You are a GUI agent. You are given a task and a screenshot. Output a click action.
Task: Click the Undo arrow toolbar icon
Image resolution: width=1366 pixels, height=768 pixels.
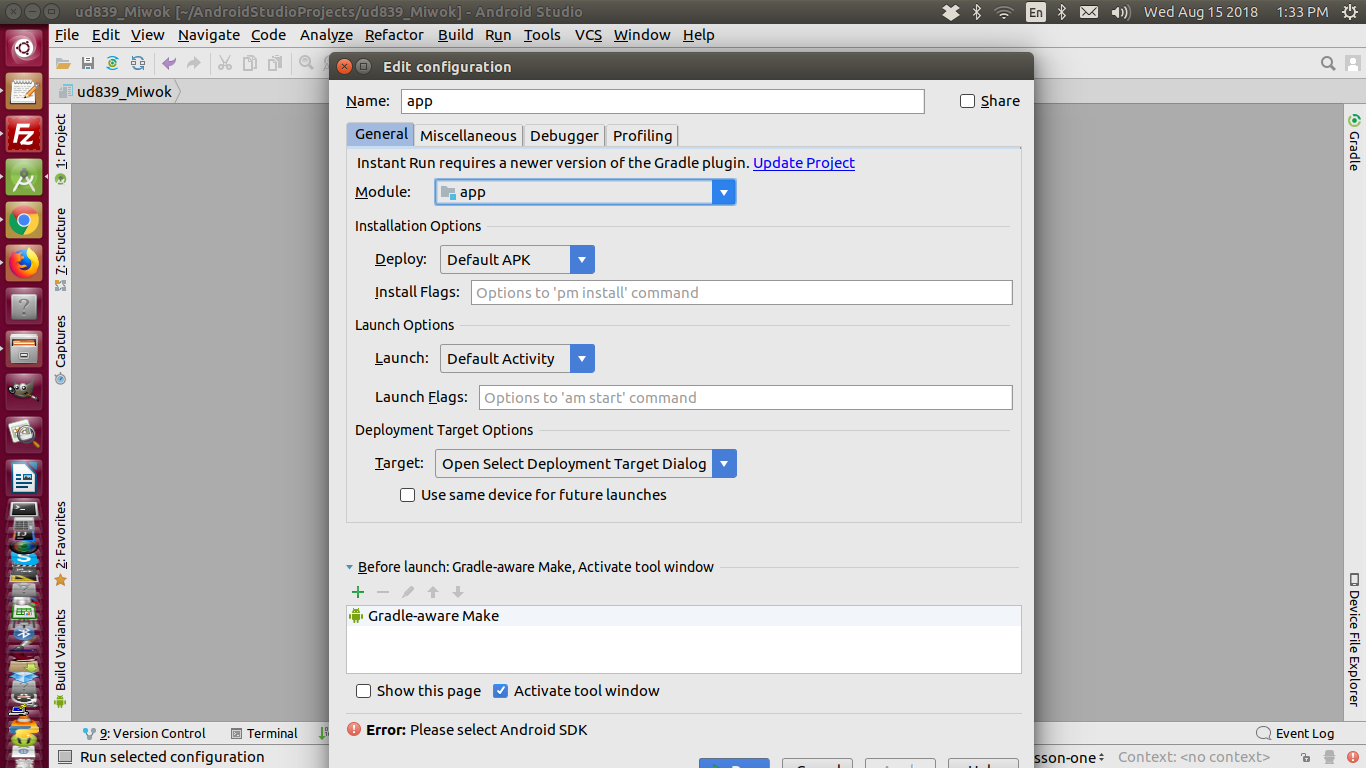pyautogui.click(x=169, y=63)
